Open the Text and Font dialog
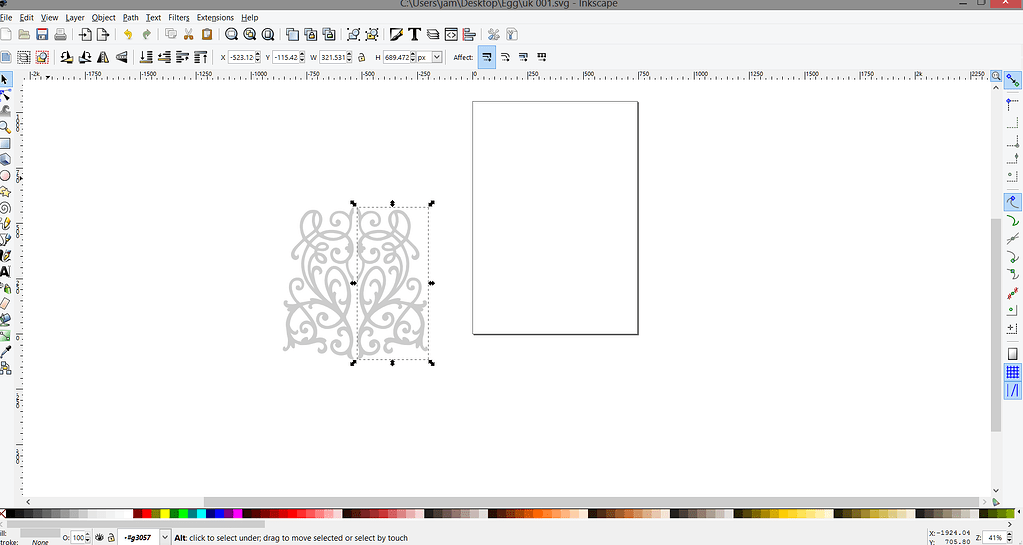The image size is (1023, 545). pos(414,35)
